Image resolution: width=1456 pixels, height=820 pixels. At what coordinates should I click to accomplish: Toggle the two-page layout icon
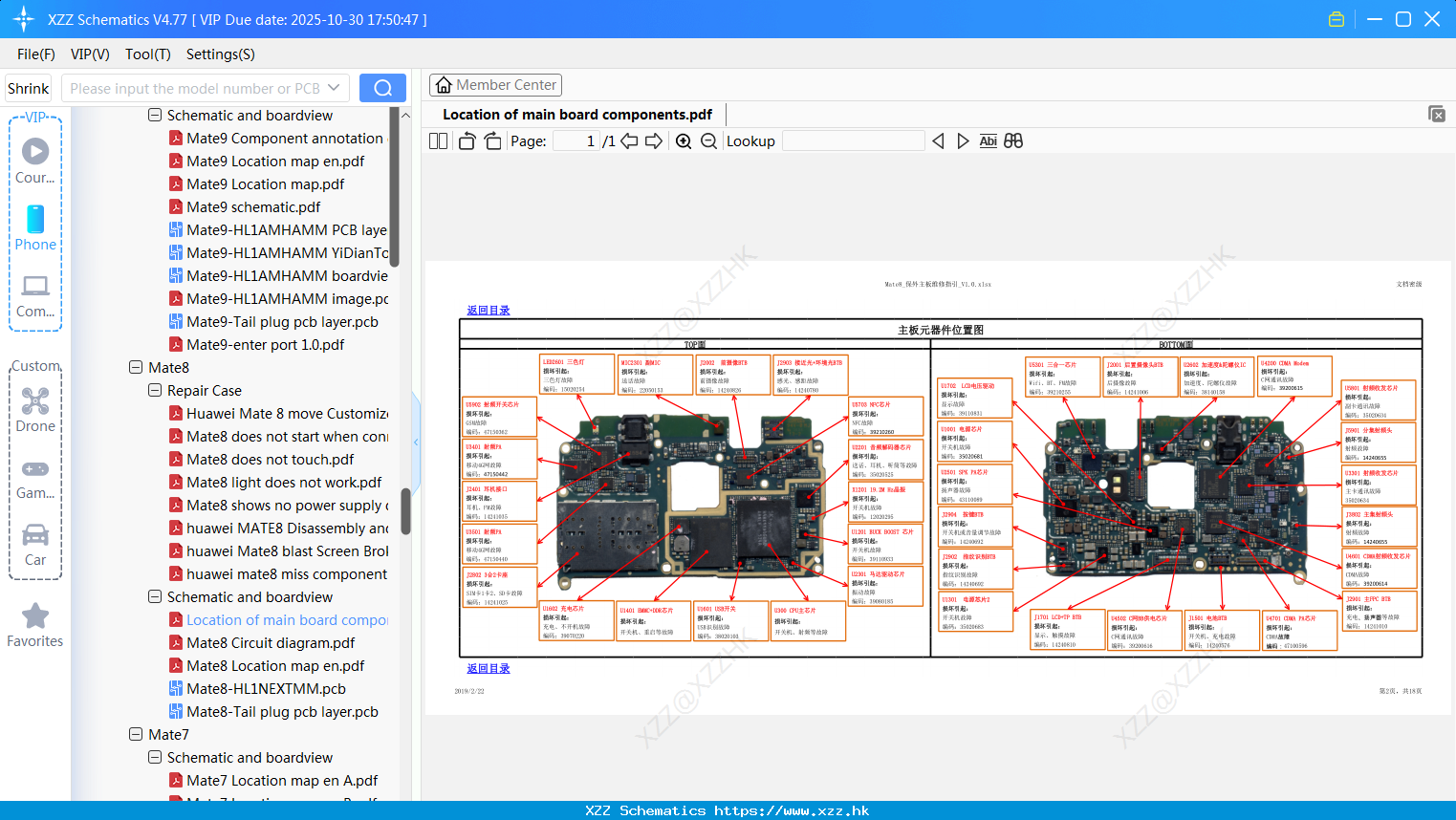[x=438, y=141]
